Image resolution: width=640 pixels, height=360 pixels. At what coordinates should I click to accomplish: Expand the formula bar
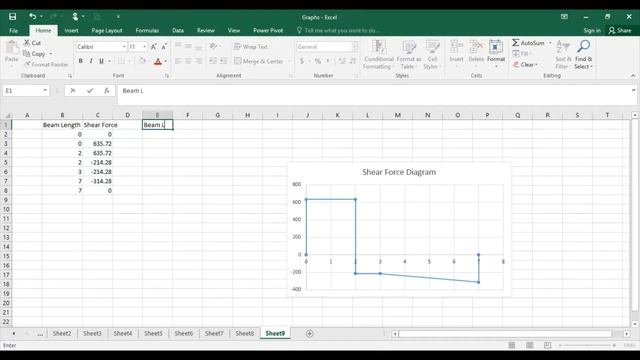633,90
